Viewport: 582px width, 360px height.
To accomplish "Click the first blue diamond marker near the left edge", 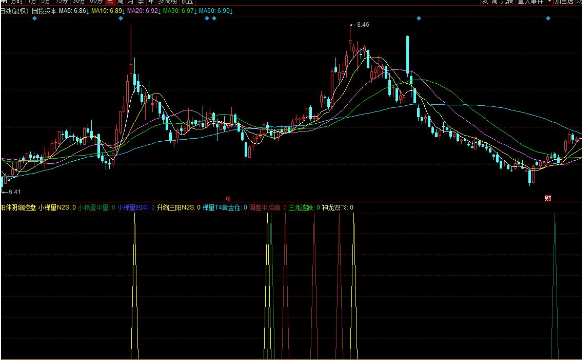I will (35, 18).
